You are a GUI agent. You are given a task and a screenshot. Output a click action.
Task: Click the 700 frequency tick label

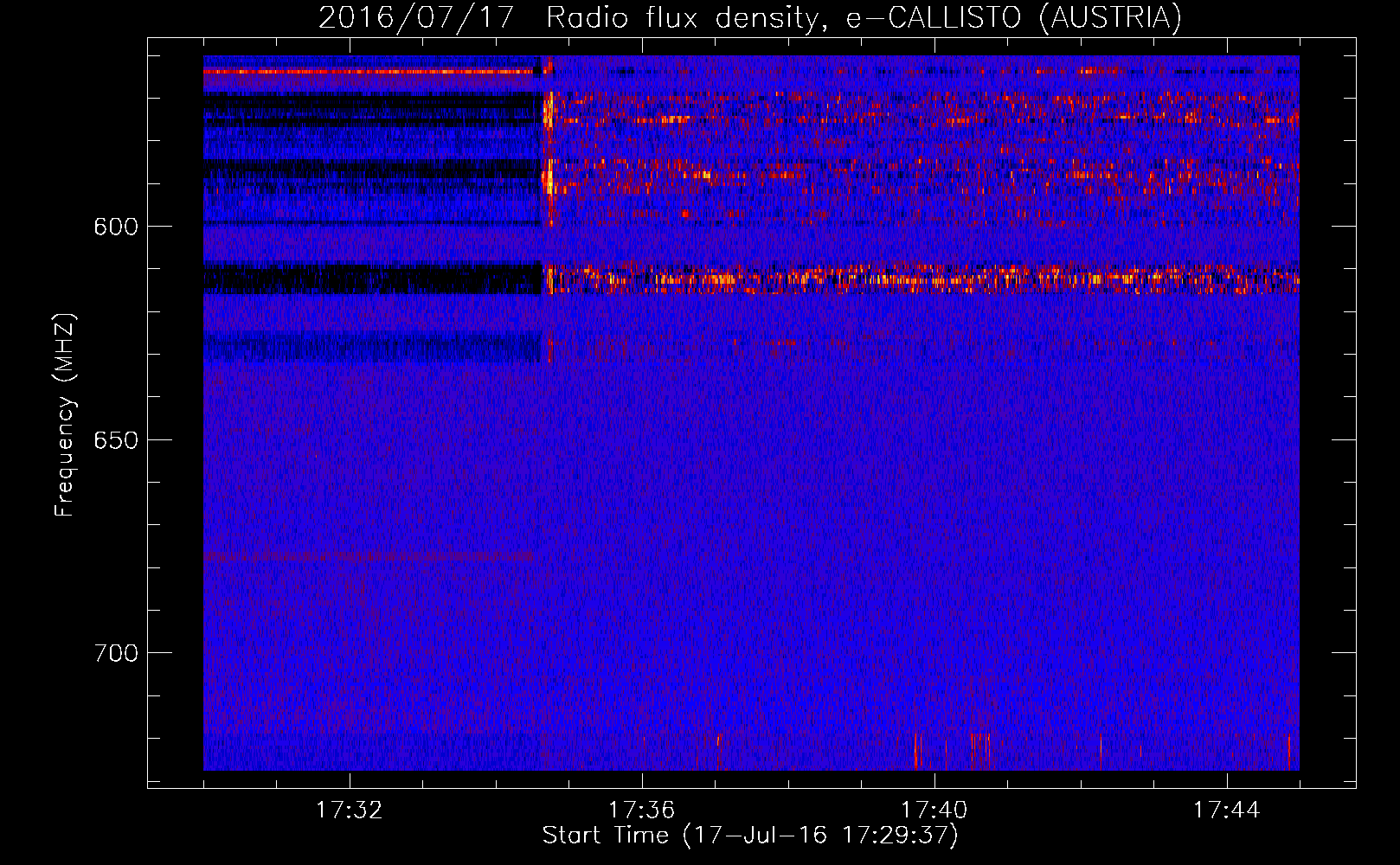[116, 653]
